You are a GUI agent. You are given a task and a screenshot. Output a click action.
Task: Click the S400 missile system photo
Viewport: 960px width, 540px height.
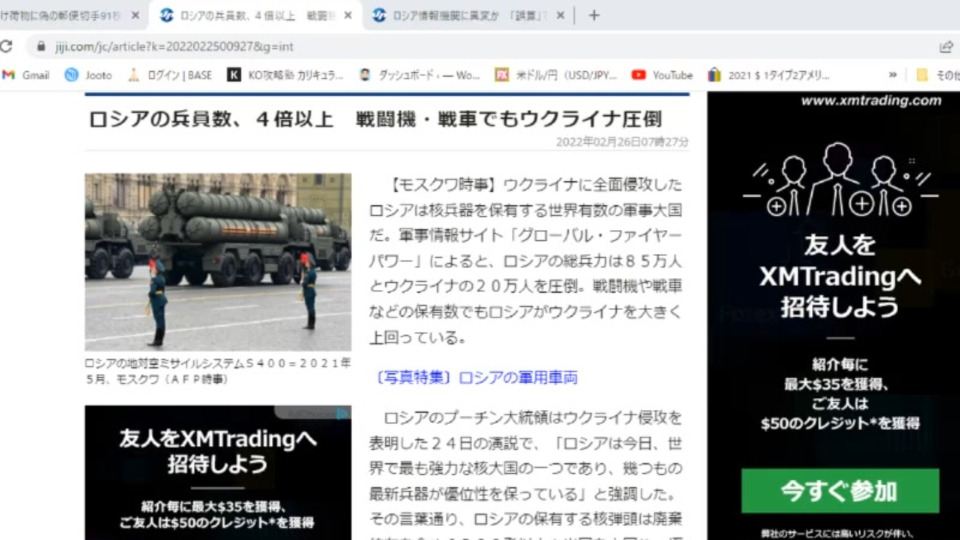click(218, 262)
